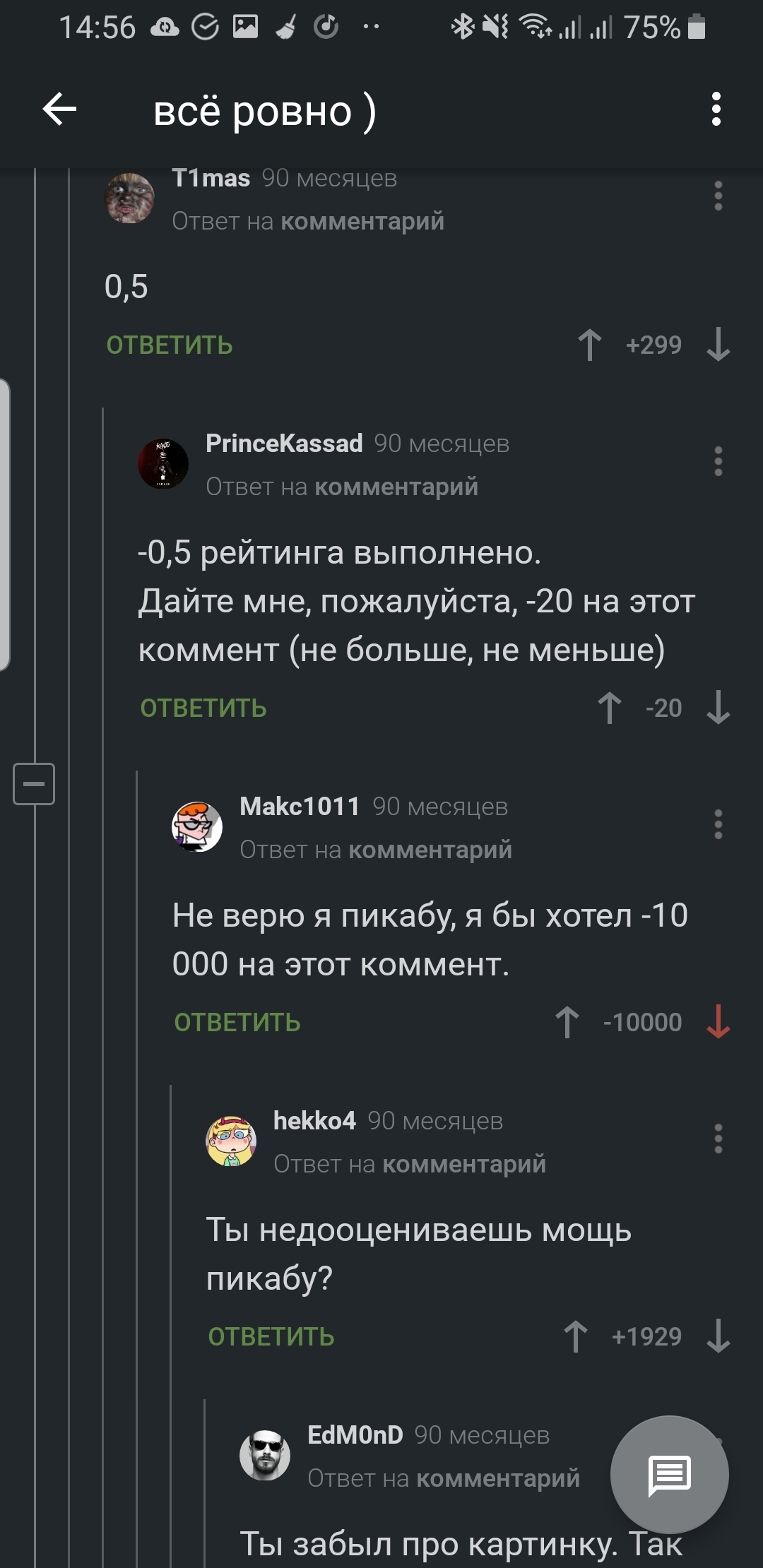Viewport: 763px width, 1568px height.
Task: Reply to hekko4's comment
Action: [x=271, y=1337]
